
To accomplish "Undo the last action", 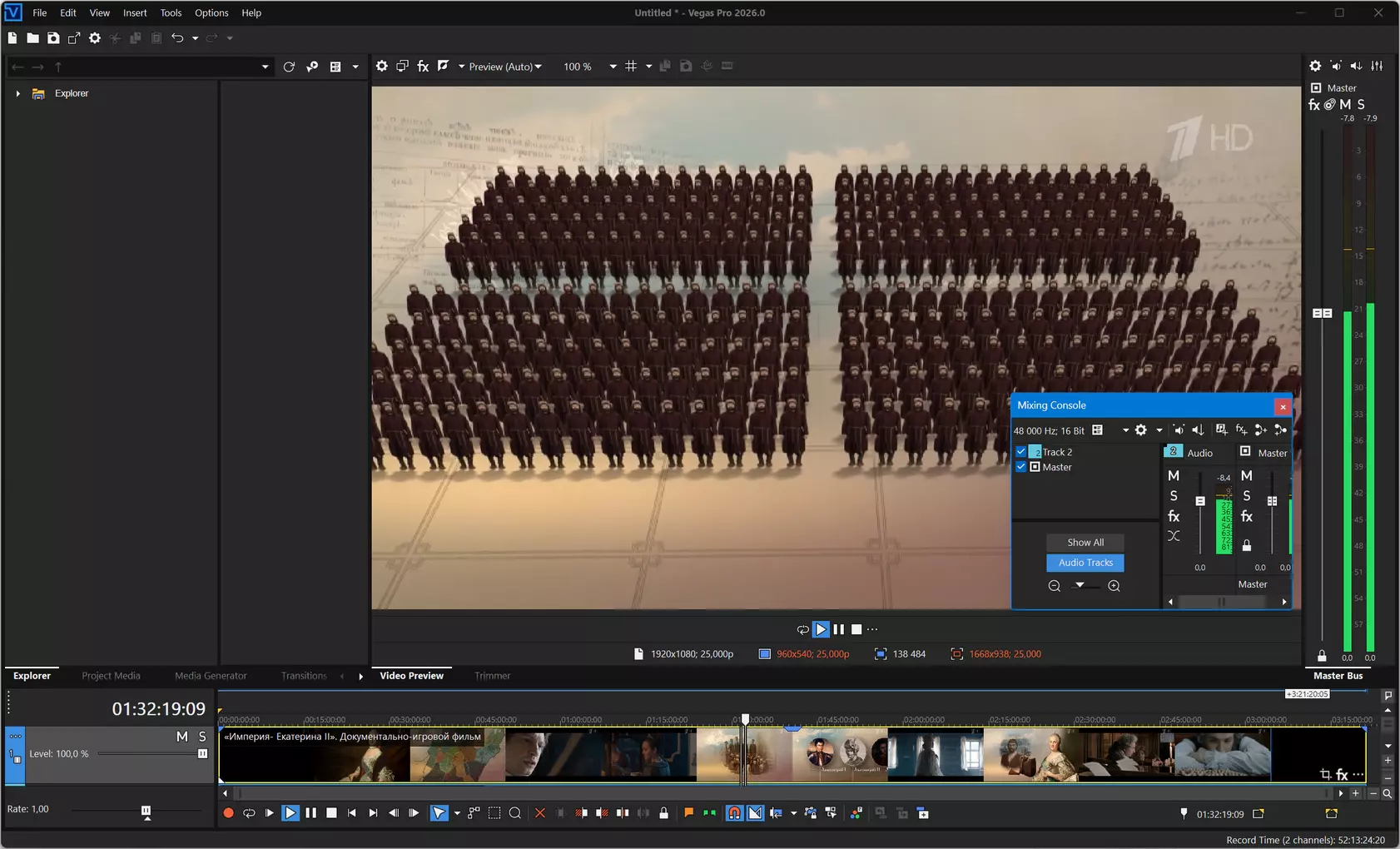I will point(177,38).
